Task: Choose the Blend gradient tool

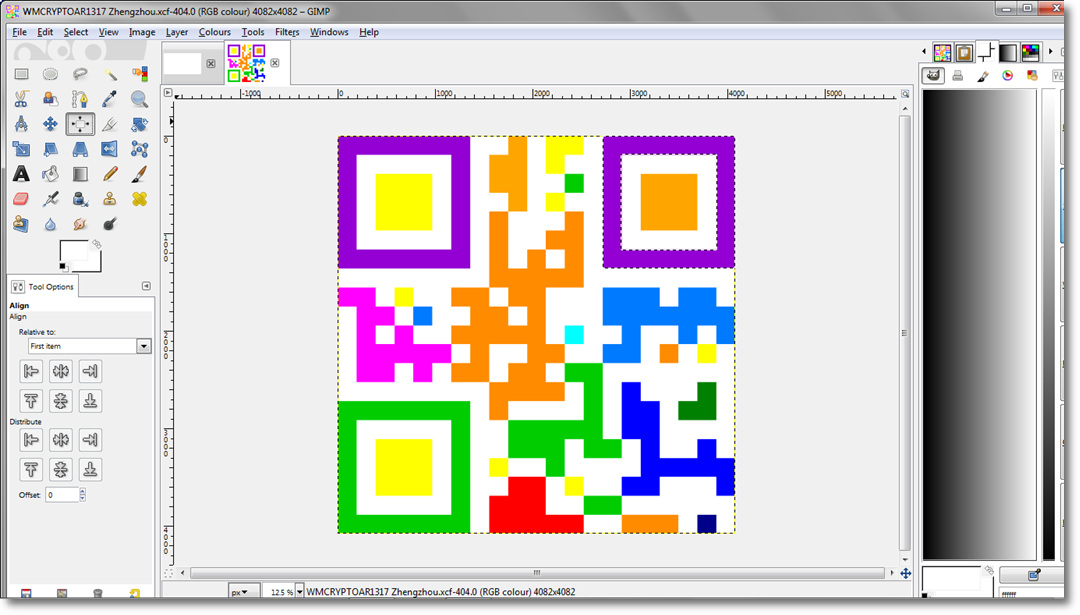Action: [x=80, y=174]
